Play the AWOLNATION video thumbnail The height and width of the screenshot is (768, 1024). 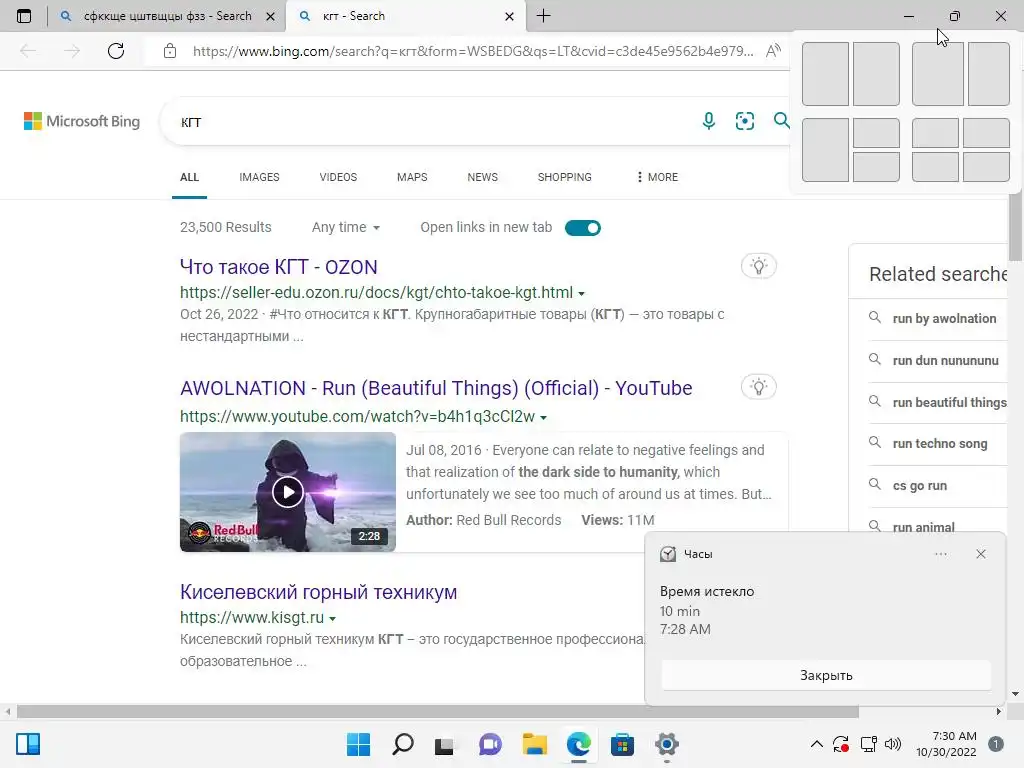point(287,492)
